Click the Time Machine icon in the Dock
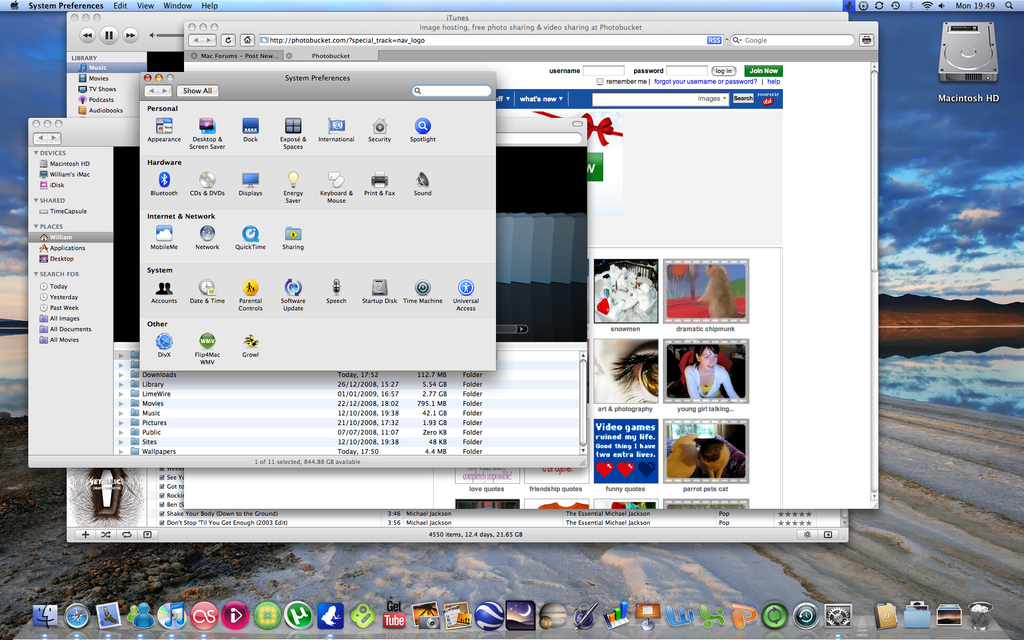This screenshot has width=1024, height=640. click(x=806, y=616)
